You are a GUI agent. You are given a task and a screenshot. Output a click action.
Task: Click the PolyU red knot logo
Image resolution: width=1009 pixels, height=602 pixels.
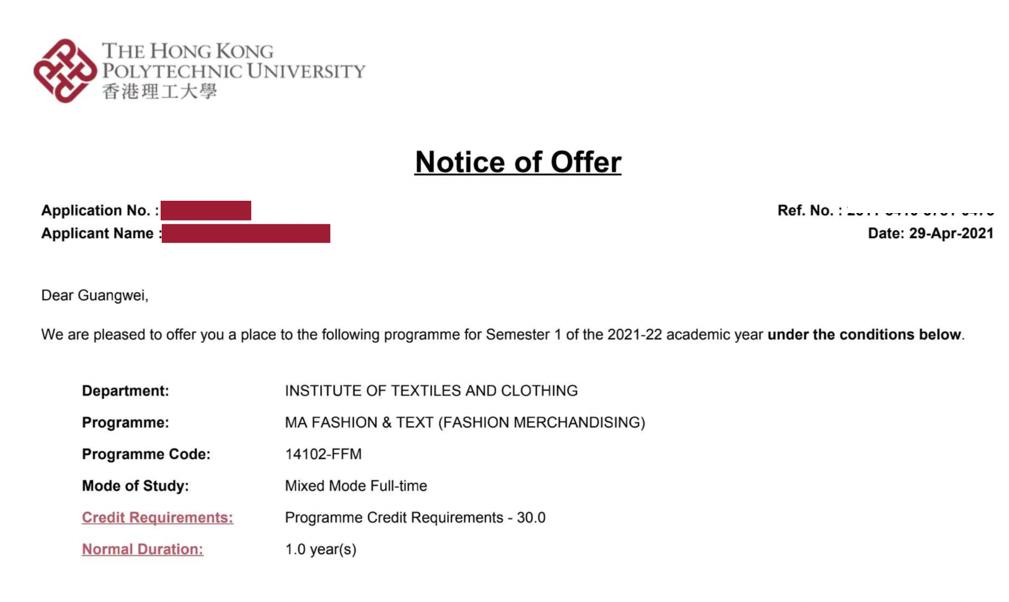coord(65,70)
